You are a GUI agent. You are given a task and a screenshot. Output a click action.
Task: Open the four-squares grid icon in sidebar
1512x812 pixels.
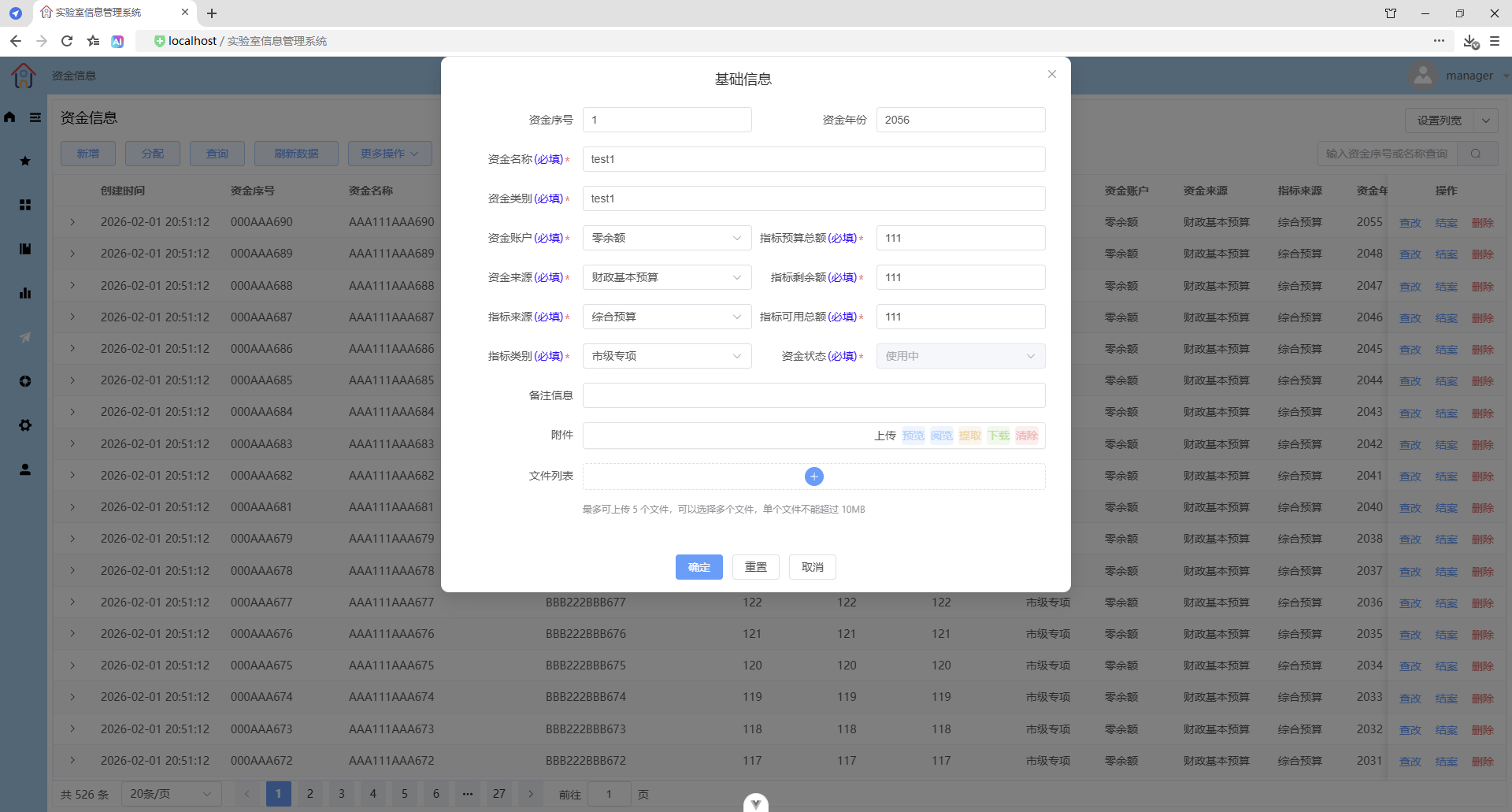(25, 205)
